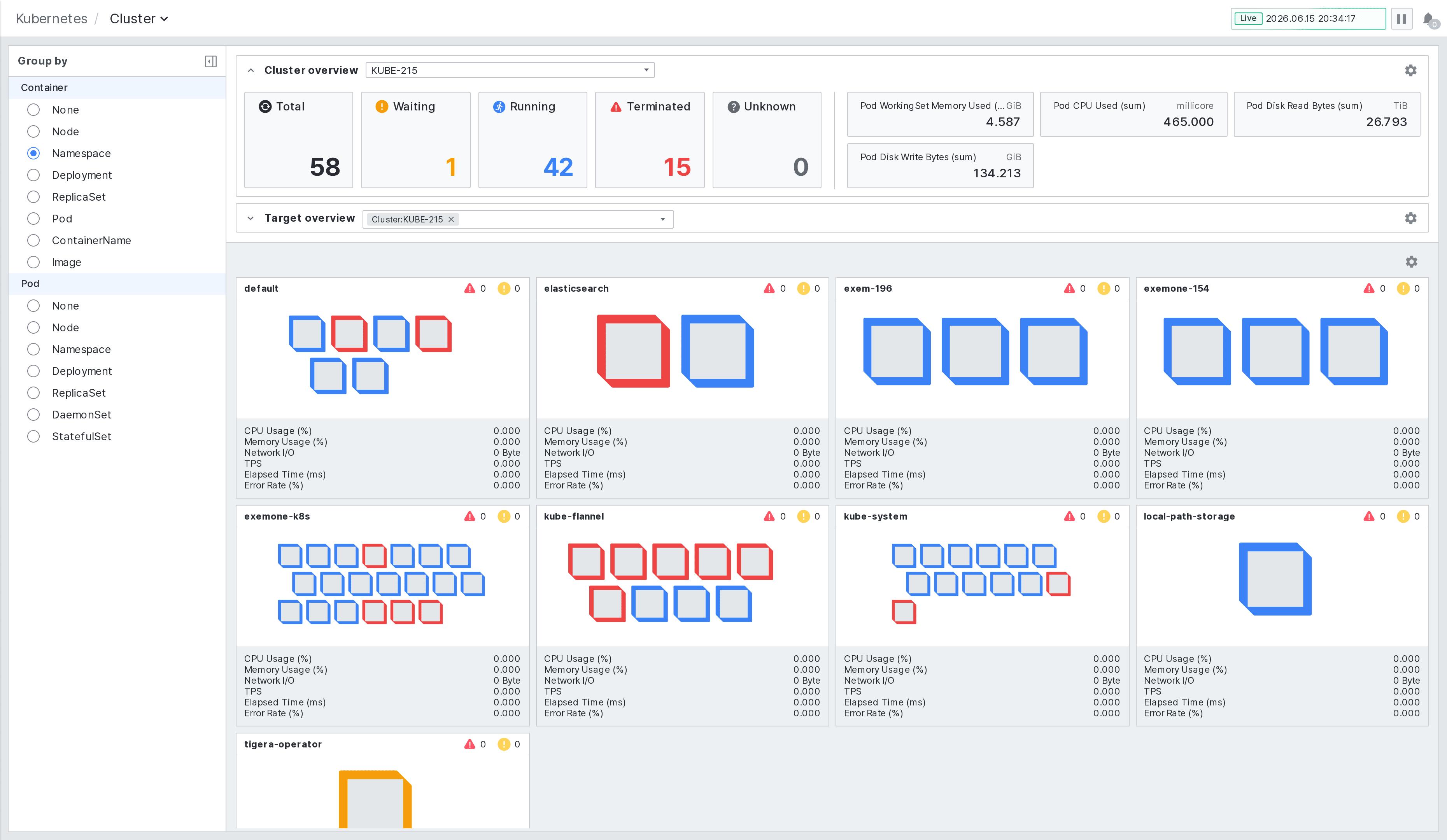
Task: Go to Kubernetes breadcrumb
Action: [x=52, y=19]
